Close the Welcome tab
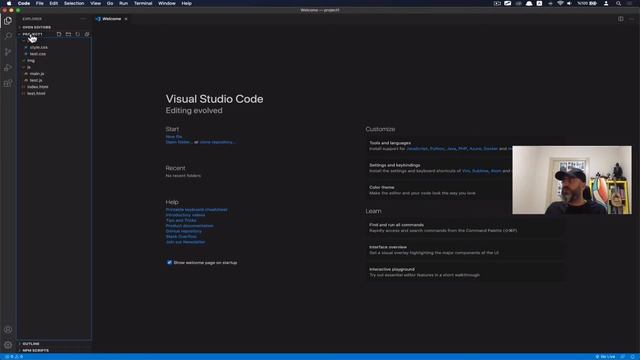 coord(126,19)
